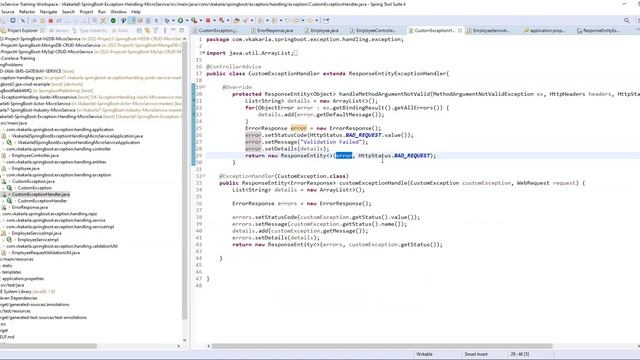
Task: Click the Project Explorer vertical scrollbar
Action: tap(184, 180)
